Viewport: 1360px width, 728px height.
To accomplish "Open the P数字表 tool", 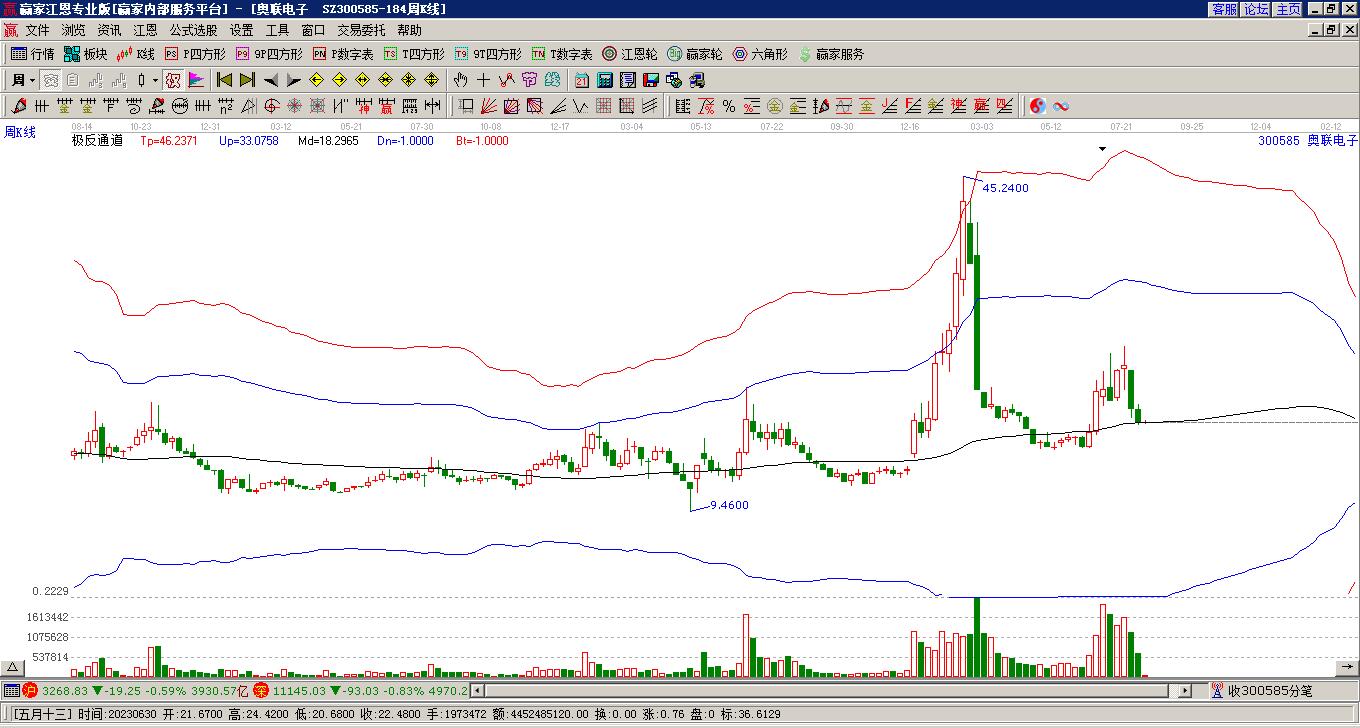I will point(343,54).
